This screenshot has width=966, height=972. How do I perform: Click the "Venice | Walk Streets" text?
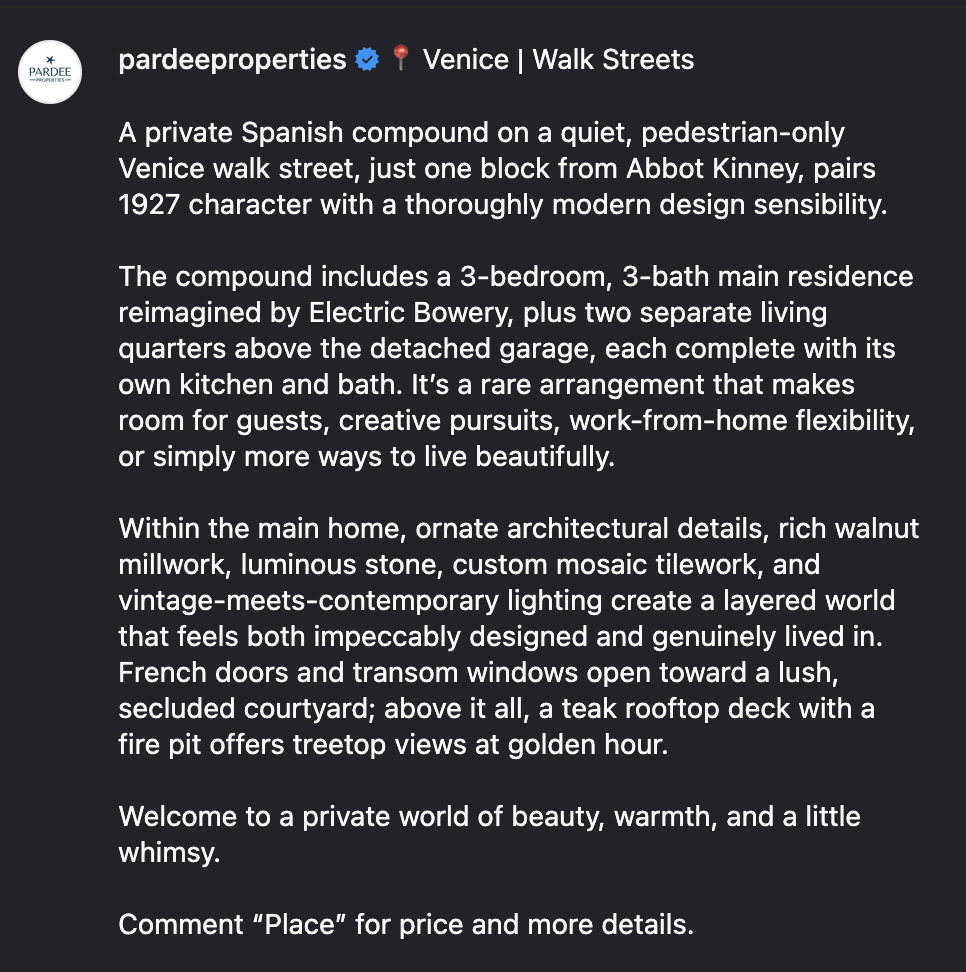558,60
